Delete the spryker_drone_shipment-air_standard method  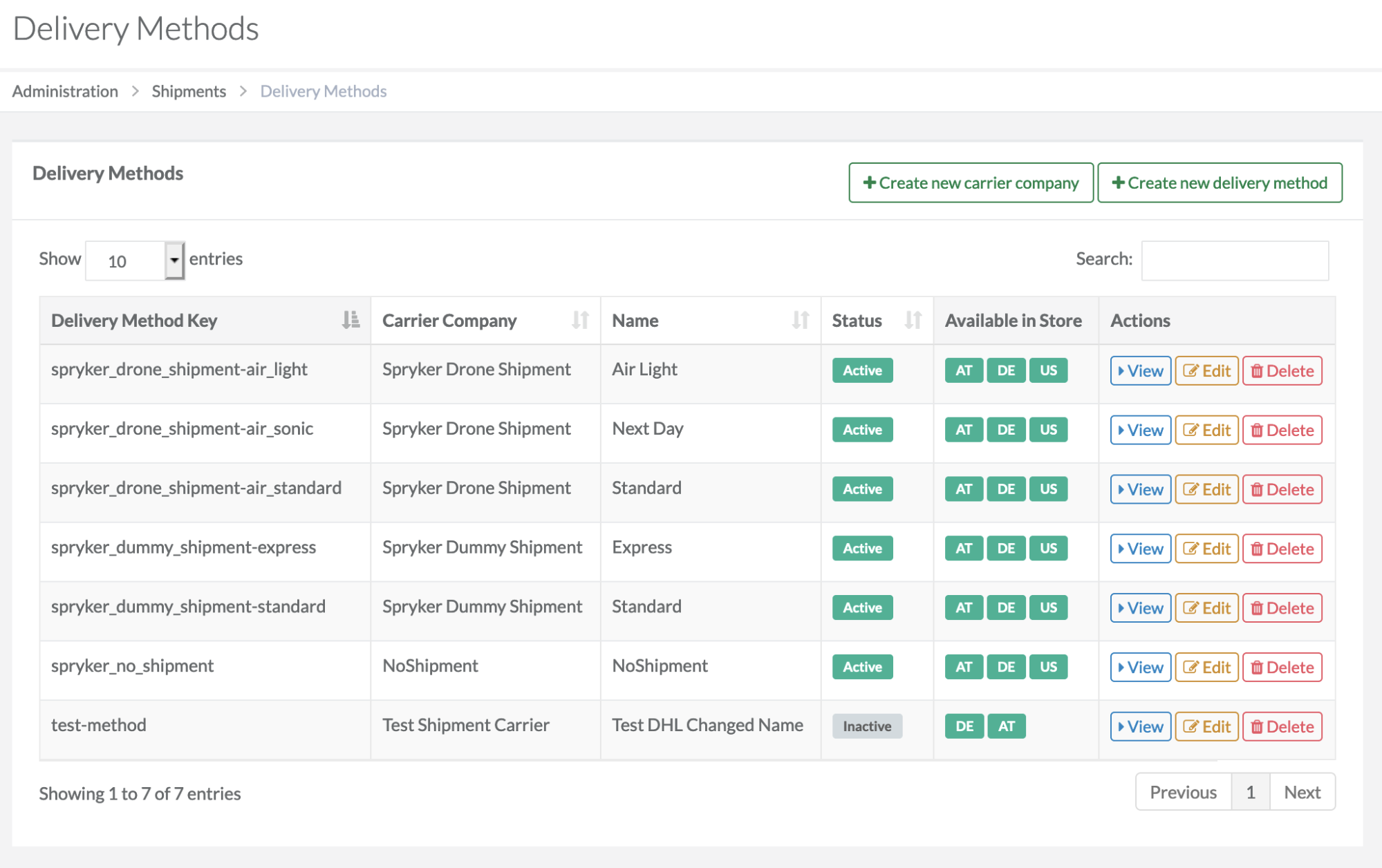[1282, 489]
